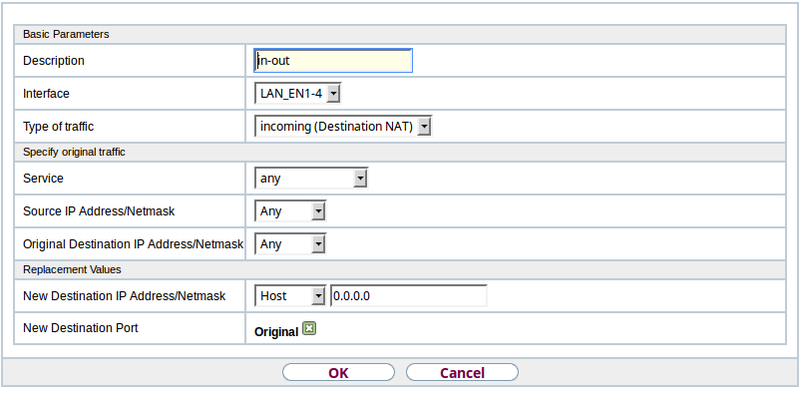
Task: Confirm with the OK button
Action: click(x=338, y=373)
